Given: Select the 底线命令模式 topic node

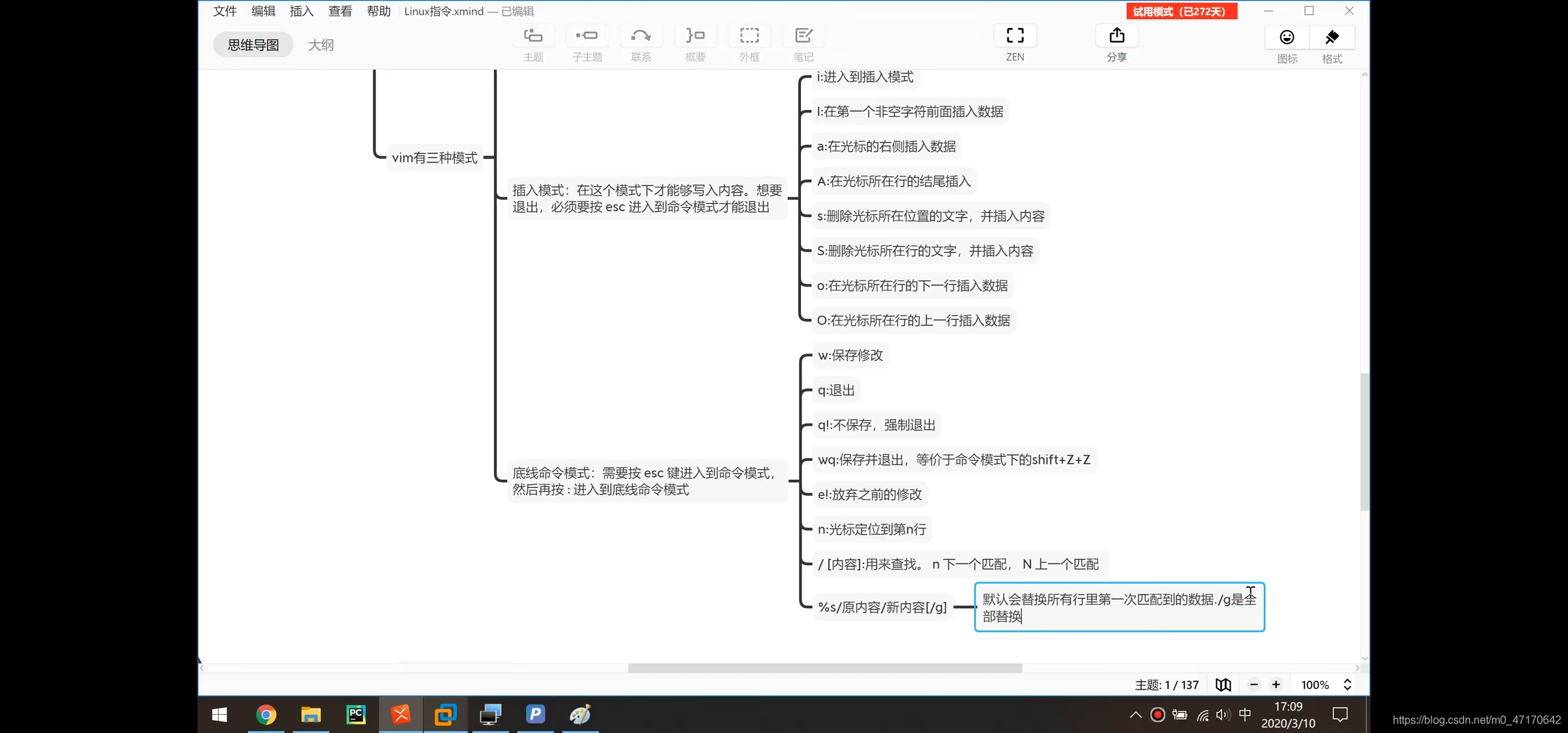Looking at the screenshot, I should (x=647, y=481).
